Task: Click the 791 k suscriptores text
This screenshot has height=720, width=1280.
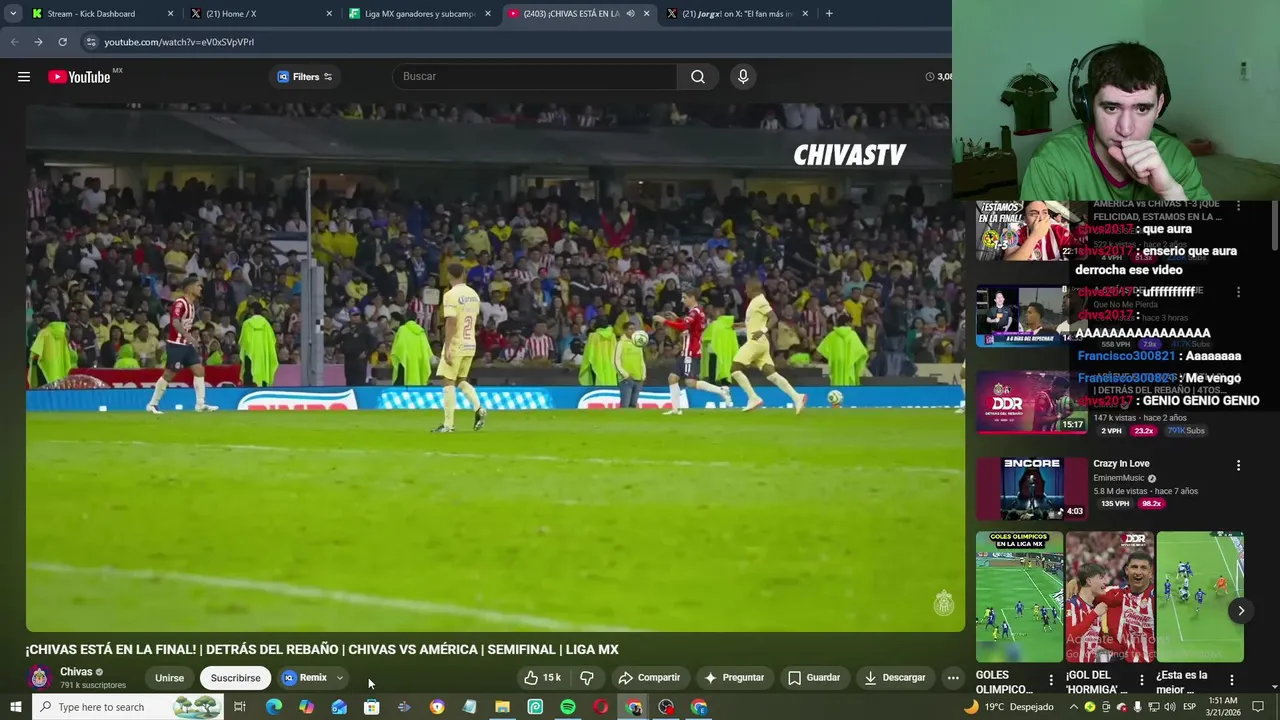Action: 93,685
